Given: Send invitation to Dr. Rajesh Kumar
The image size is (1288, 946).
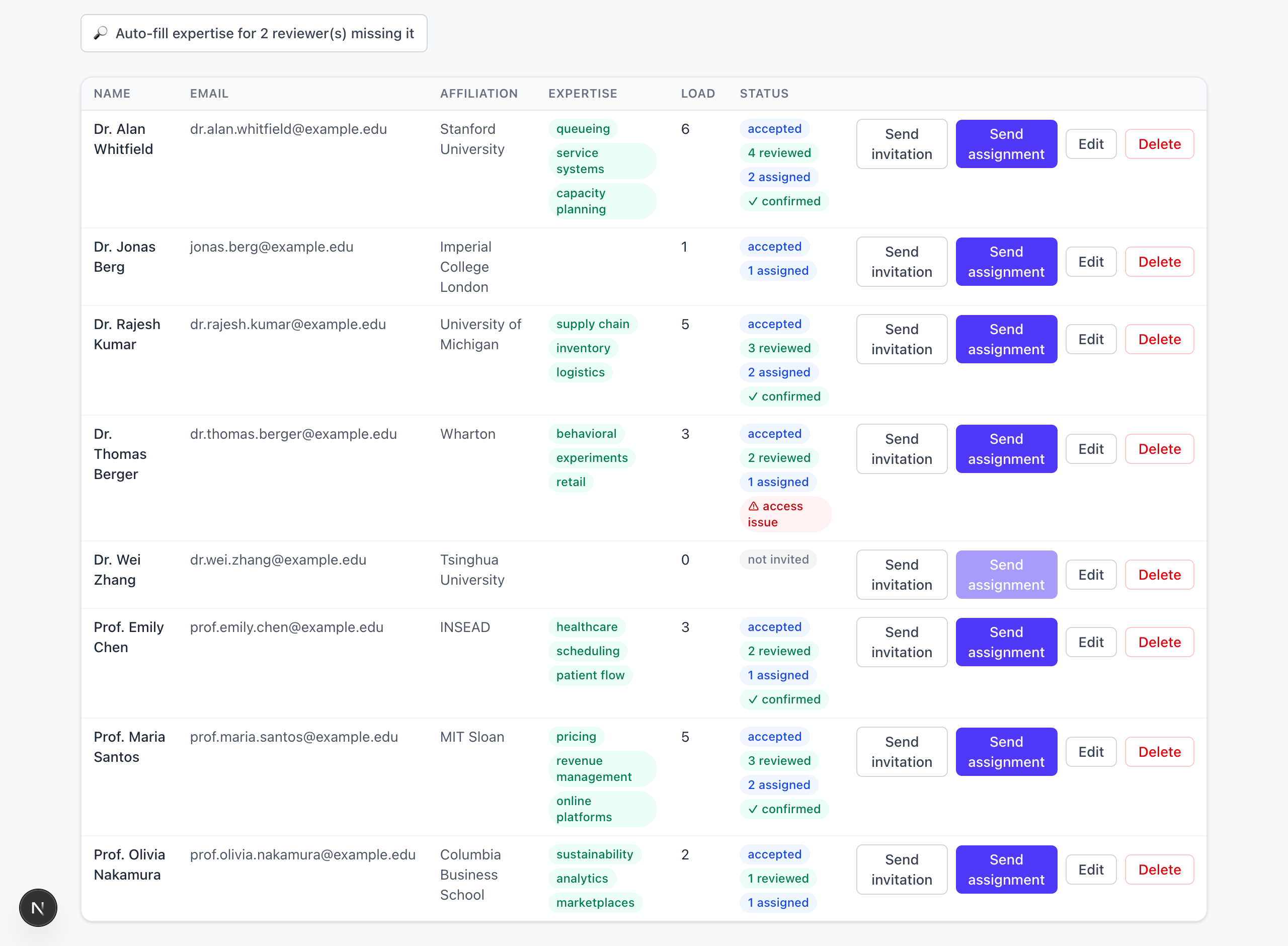Looking at the screenshot, I should point(901,339).
